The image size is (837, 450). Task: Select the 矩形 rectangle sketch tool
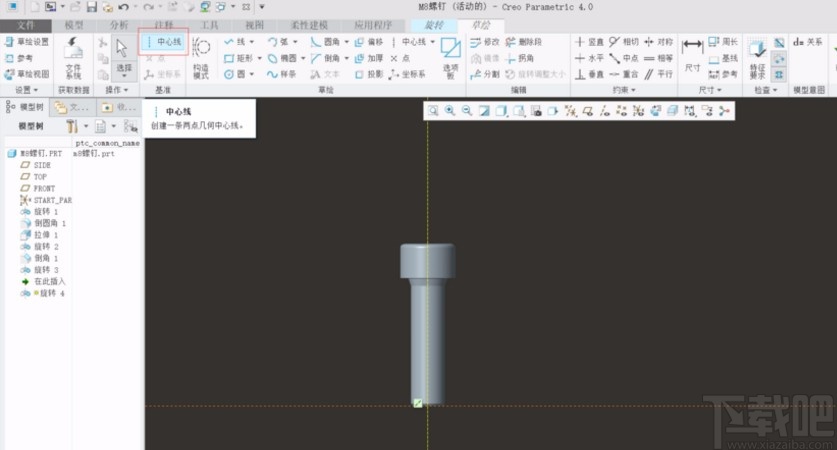click(x=239, y=58)
